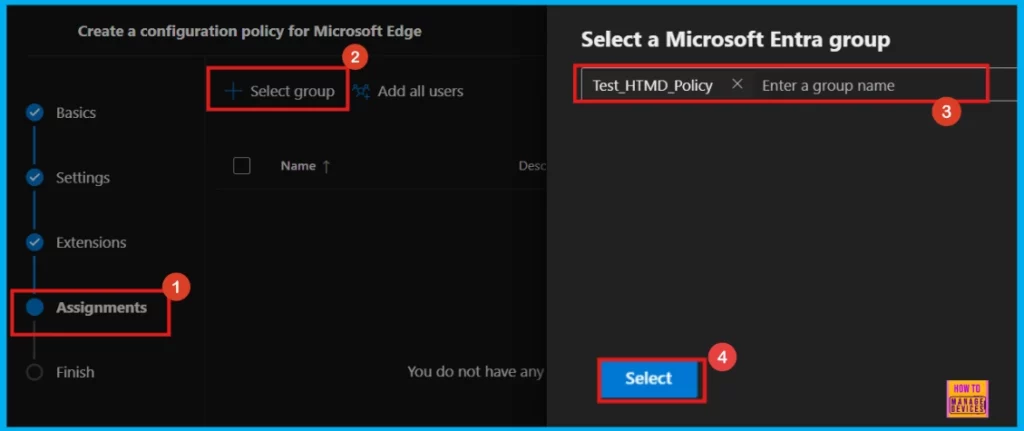Click the Basics step checkmark circle

point(34,113)
